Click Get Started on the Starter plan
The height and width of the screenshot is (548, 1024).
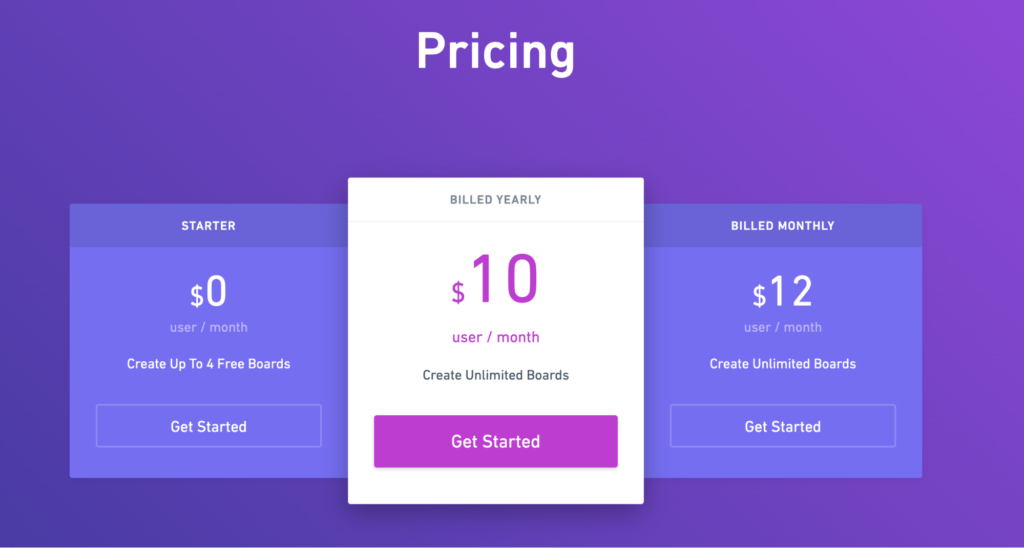click(208, 426)
